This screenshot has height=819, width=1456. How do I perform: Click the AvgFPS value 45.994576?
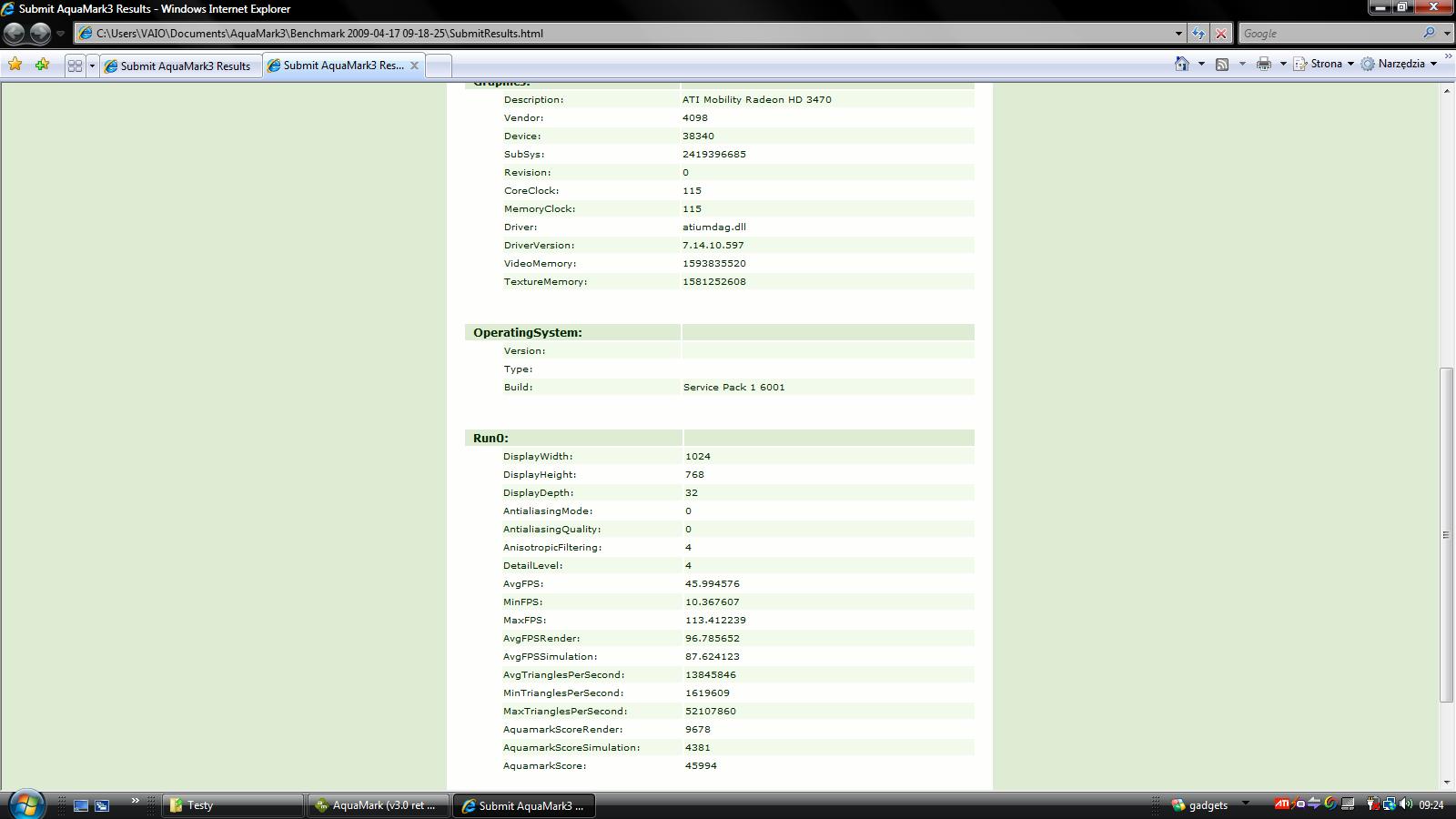[713, 584]
